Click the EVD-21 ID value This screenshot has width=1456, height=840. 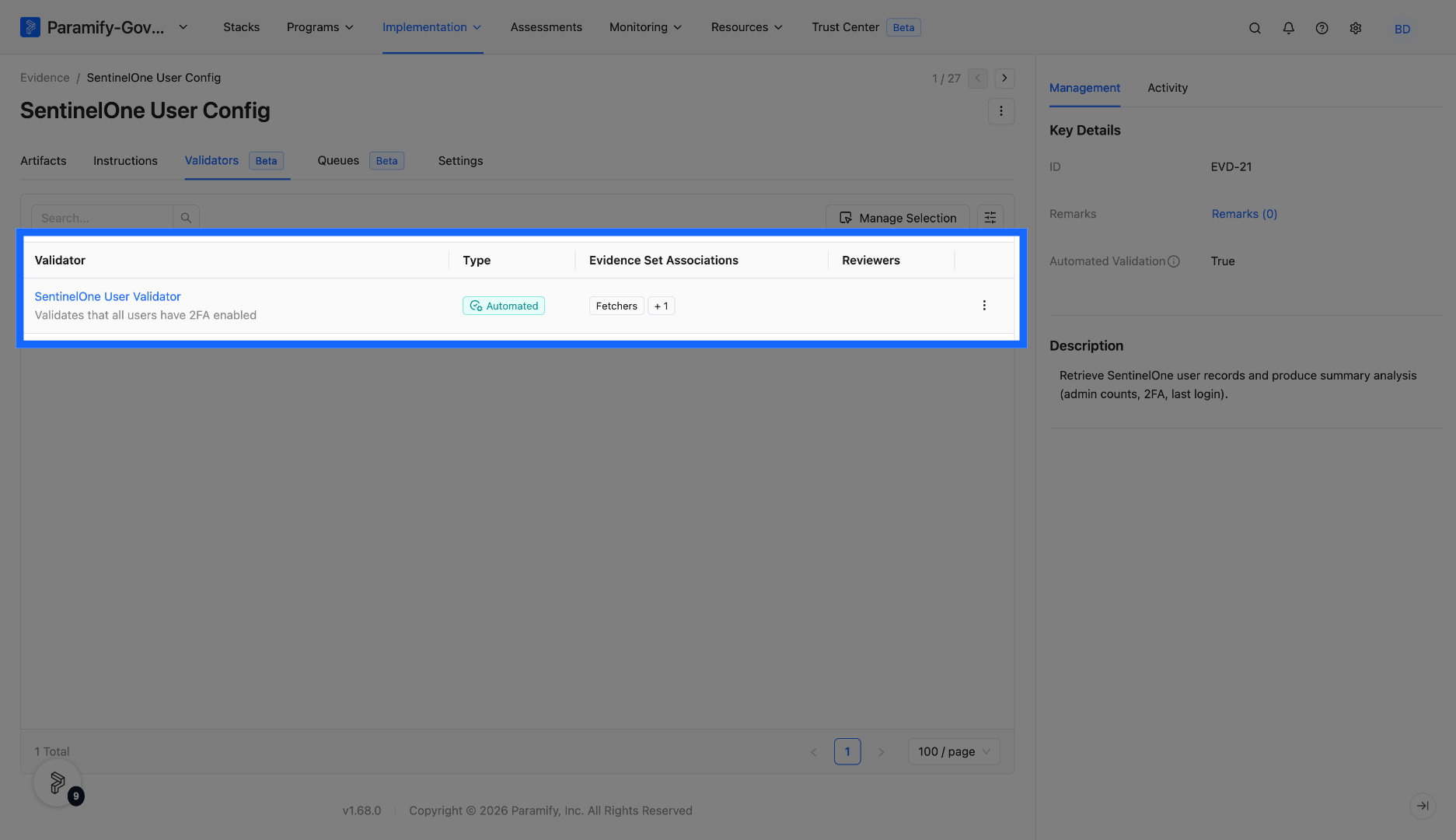[x=1231, y=166]
